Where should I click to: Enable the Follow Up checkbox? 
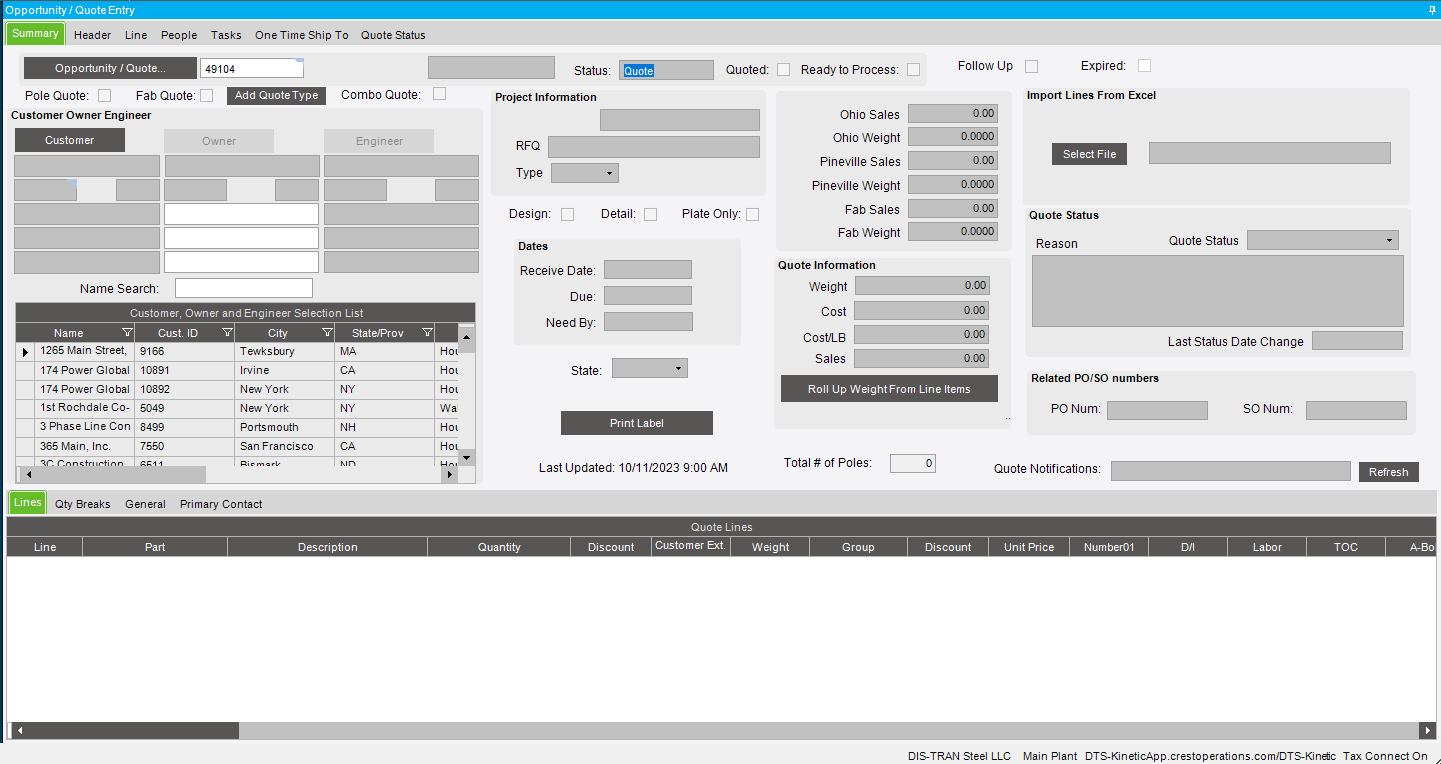pos(1031,66)
